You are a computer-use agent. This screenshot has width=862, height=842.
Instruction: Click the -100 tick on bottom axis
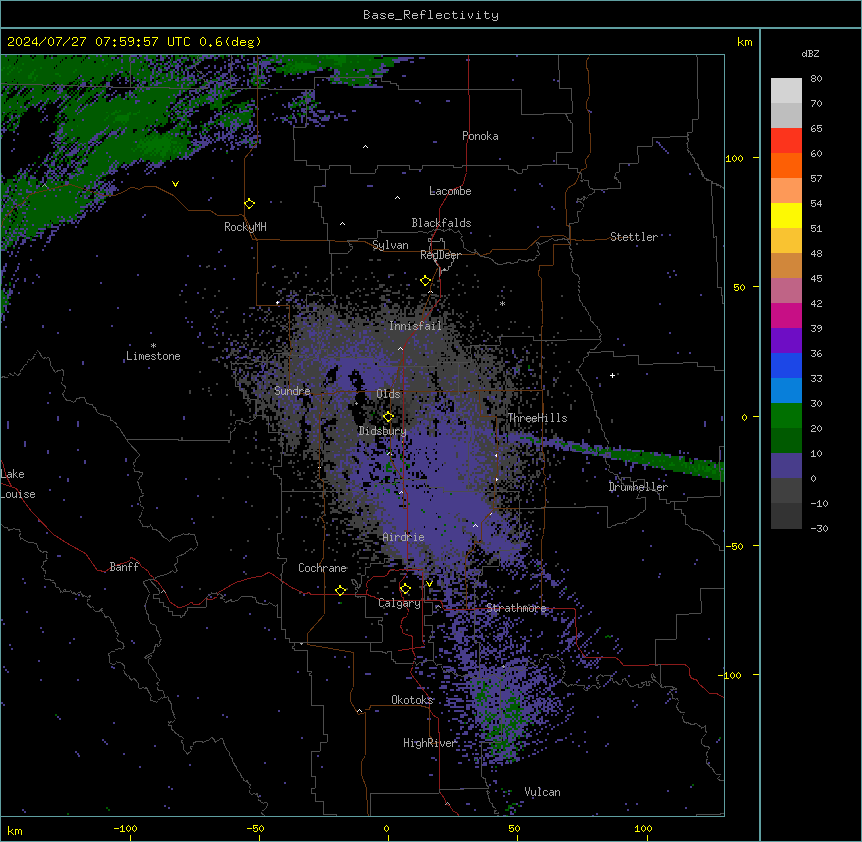[x=125, y=828]
